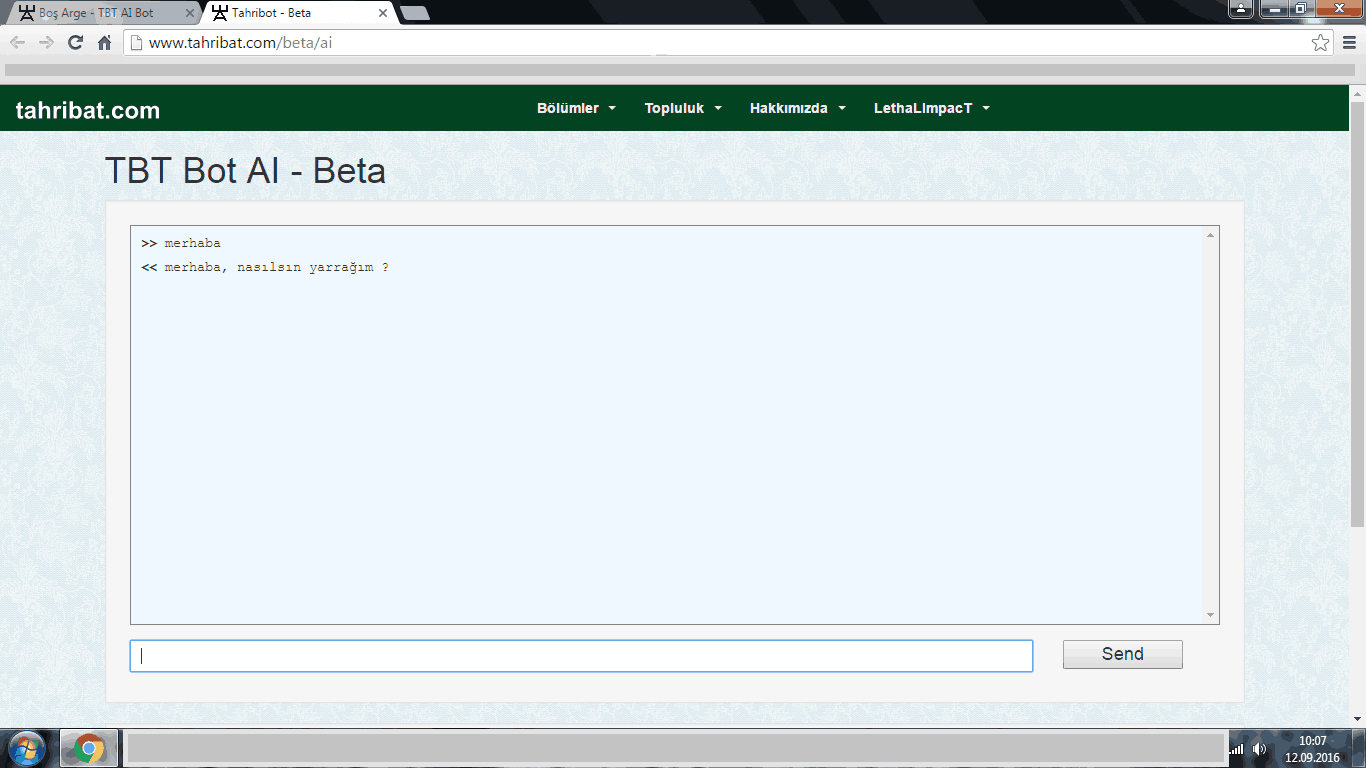Screen dimensions: 1366x768
Task: Click the Send button
Action: [x=1122, y=654]
